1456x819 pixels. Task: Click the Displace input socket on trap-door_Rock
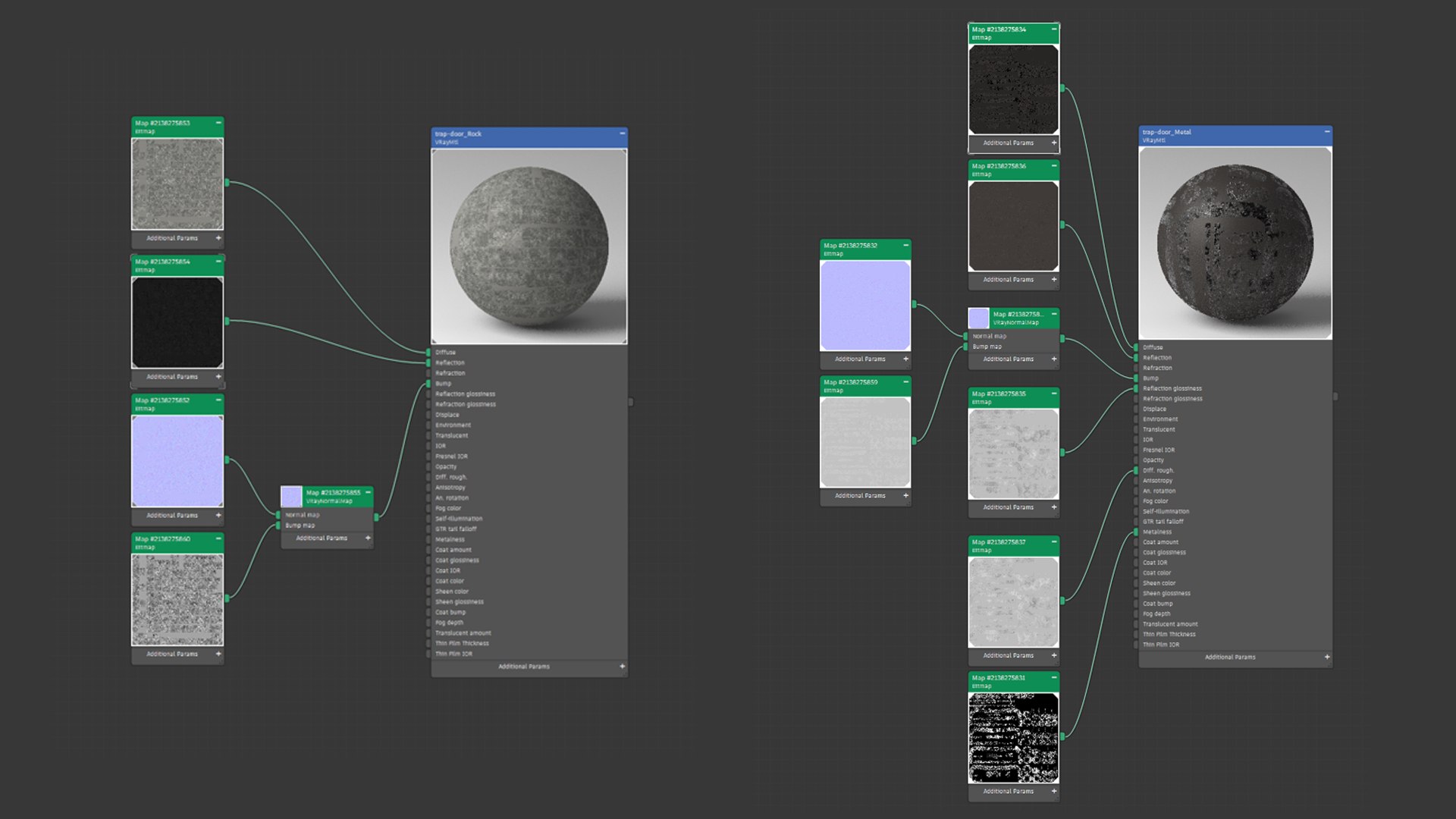click(x=428, y=415)
